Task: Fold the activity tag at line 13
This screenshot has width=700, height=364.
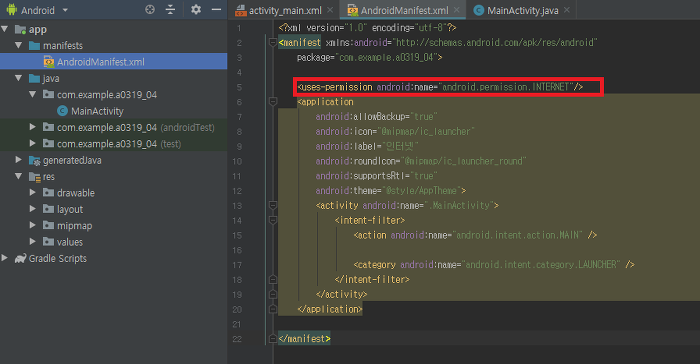Action: coord(273,205)
